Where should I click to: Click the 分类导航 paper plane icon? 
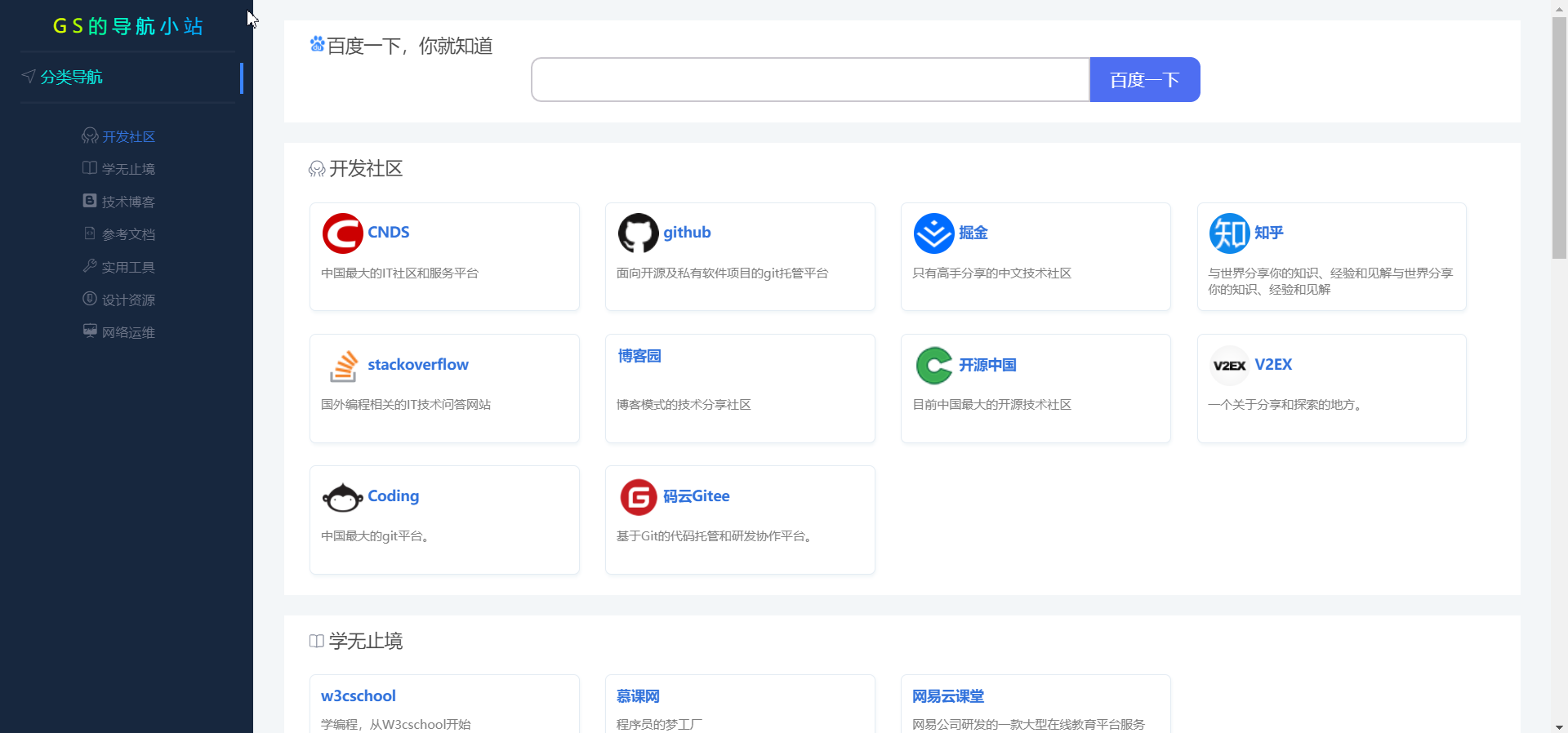(x=29, y=77)
